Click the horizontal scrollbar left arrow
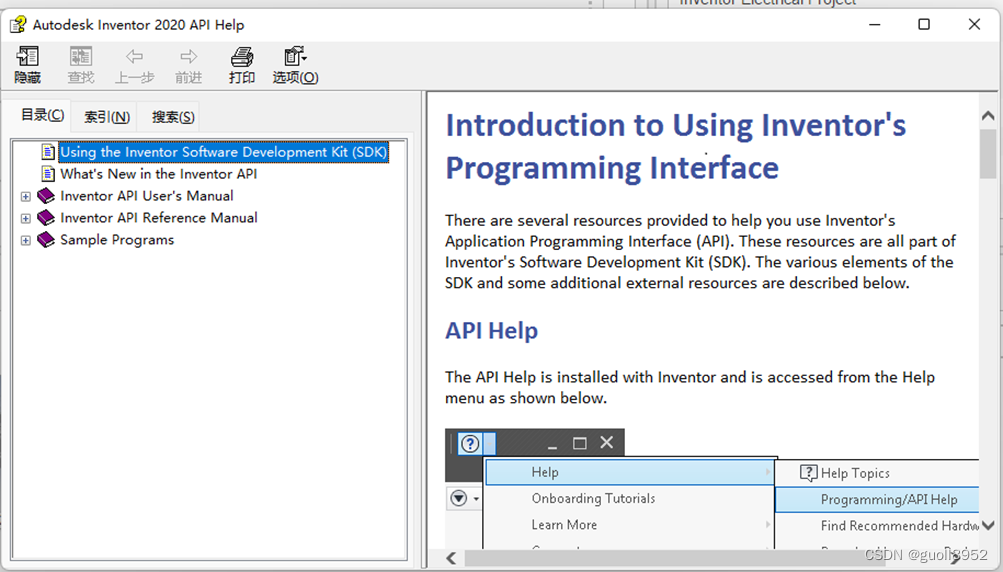The height and width of the screenshot is (572, 1003). tap(452, 558)
